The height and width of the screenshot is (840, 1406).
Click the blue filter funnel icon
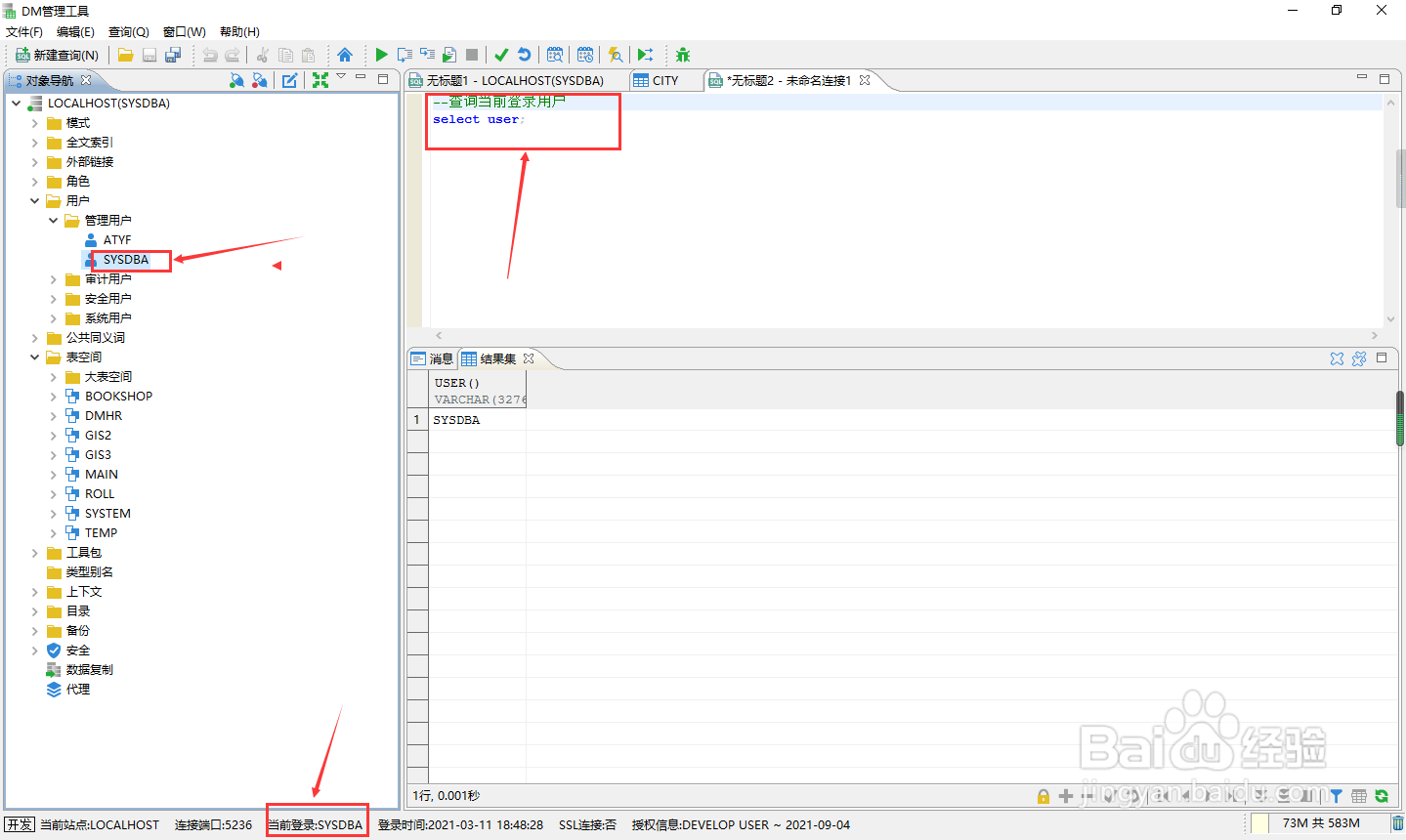coord(1336,796)
